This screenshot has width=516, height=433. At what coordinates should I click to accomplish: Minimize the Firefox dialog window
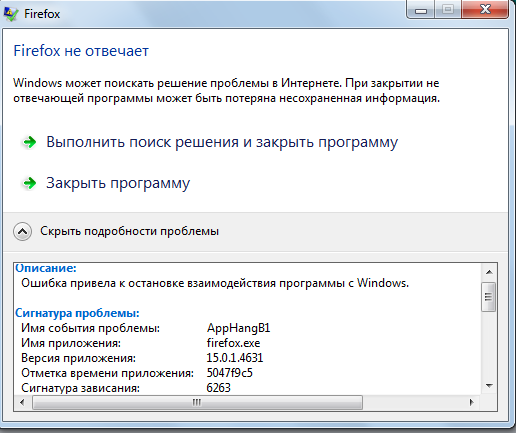pos(421,10)
